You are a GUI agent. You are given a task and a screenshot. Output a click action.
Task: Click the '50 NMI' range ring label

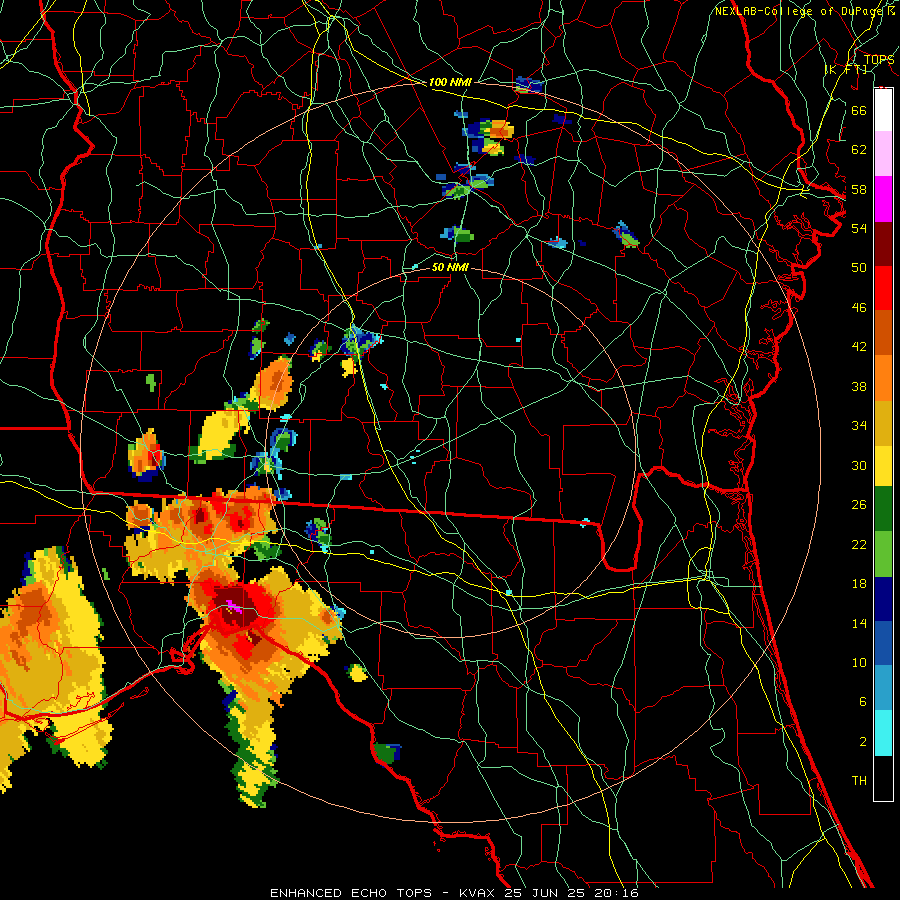450,267
